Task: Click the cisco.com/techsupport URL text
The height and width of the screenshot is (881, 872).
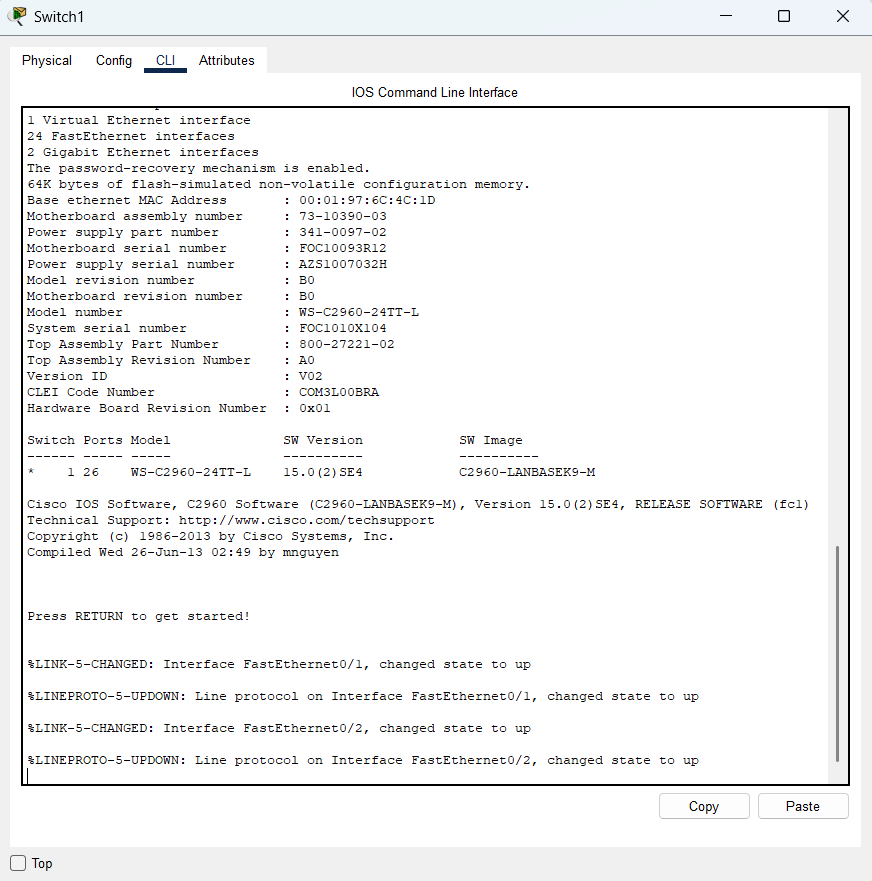Action: coord(307,520)
